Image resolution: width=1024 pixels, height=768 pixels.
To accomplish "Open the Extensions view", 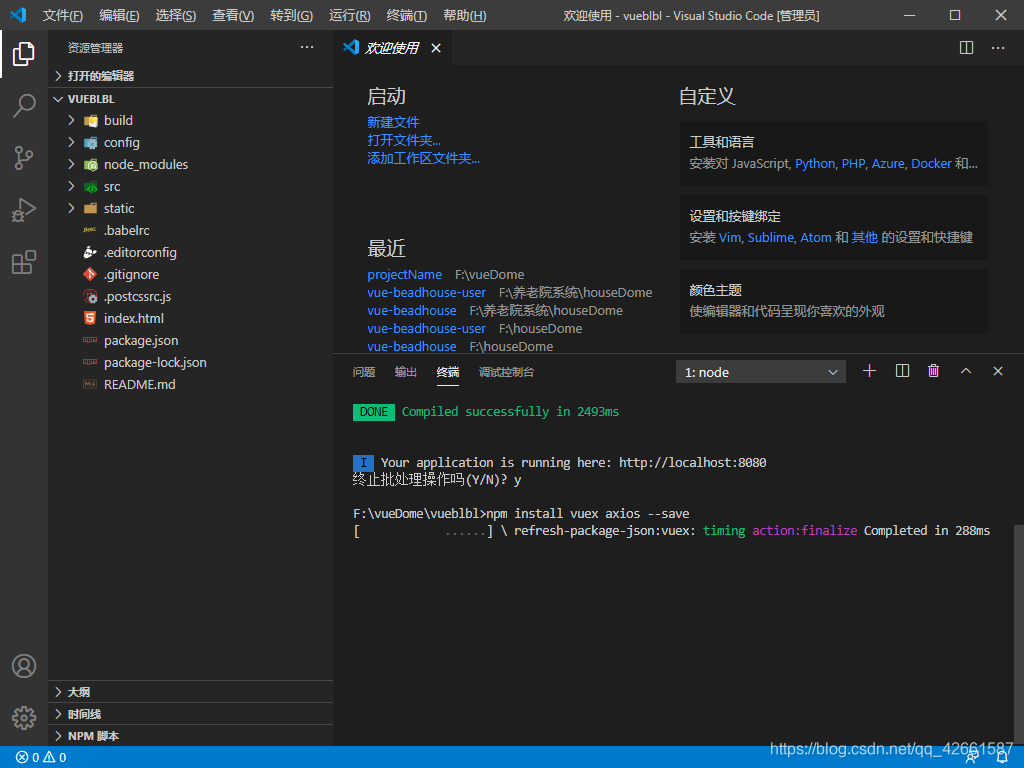I will tap(24, 262).
